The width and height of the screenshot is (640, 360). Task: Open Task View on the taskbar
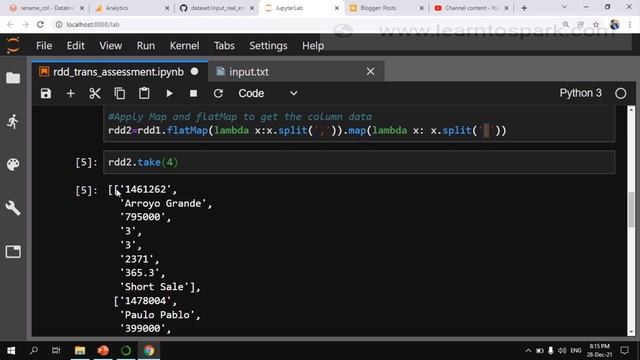[x=56, y=351]
